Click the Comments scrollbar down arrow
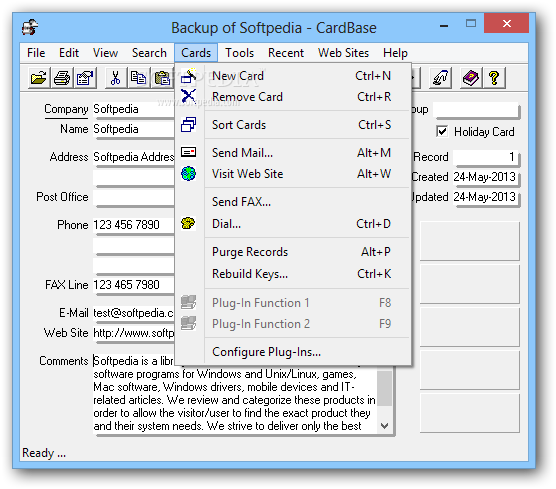This screenshot has width=556, height=489. click(x=385, y=426)
